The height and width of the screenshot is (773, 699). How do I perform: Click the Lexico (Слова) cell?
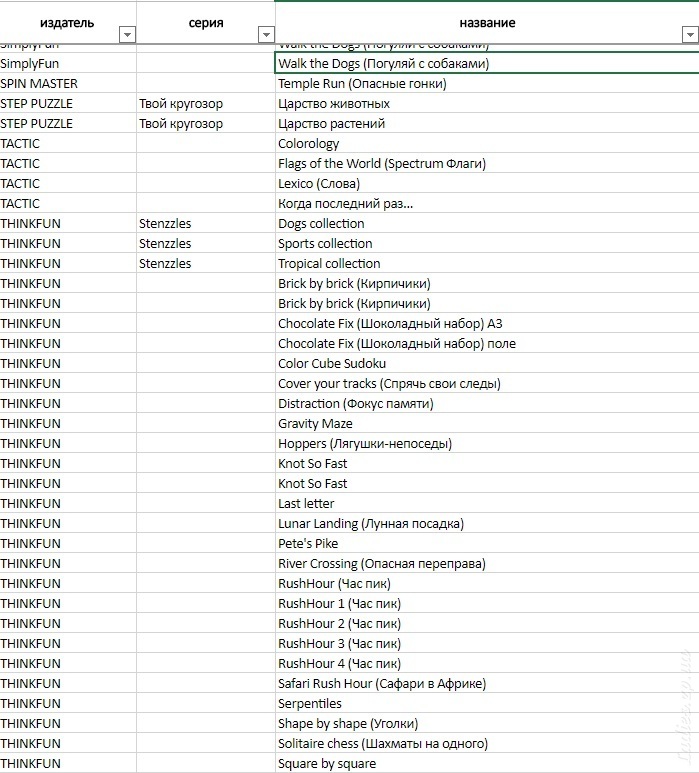click(x=487, y=183)
